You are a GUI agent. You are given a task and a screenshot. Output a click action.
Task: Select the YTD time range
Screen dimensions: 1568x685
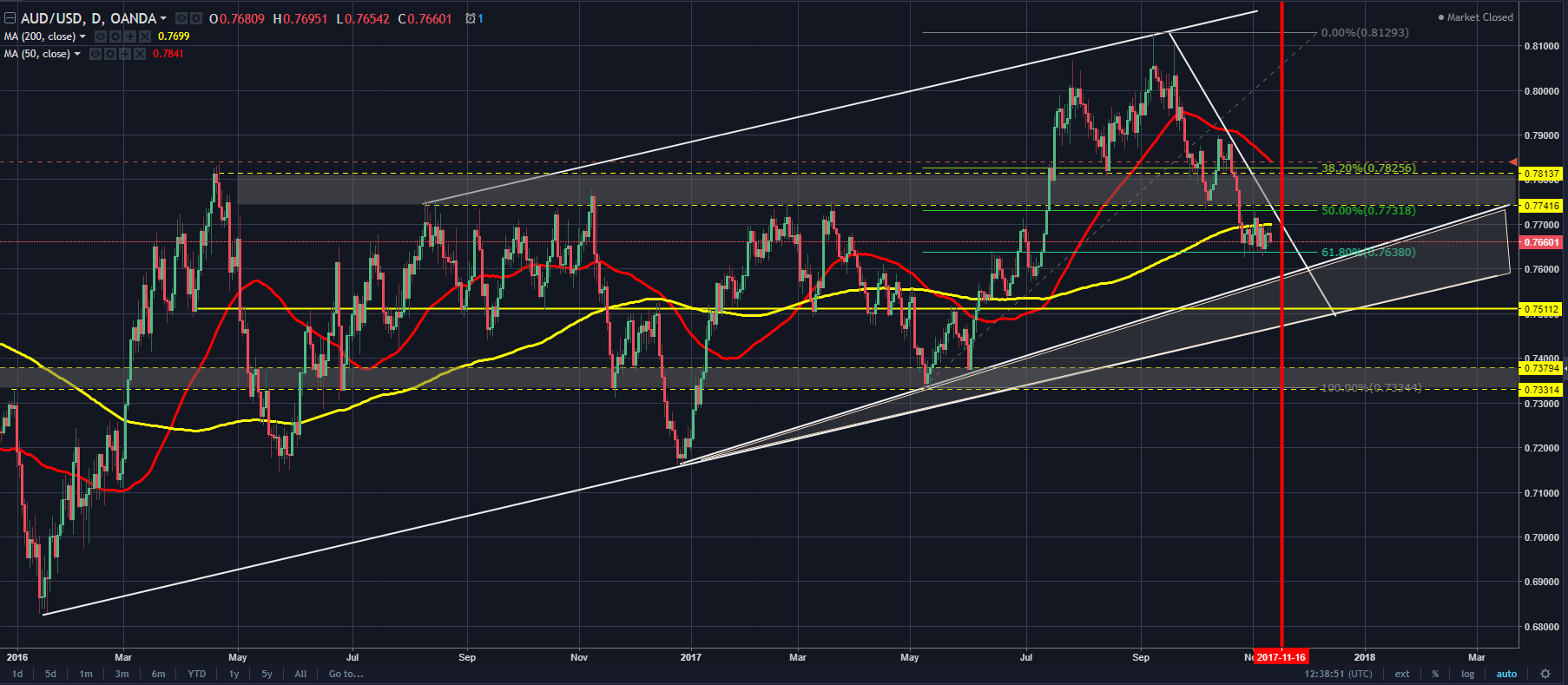coord(197,674)
